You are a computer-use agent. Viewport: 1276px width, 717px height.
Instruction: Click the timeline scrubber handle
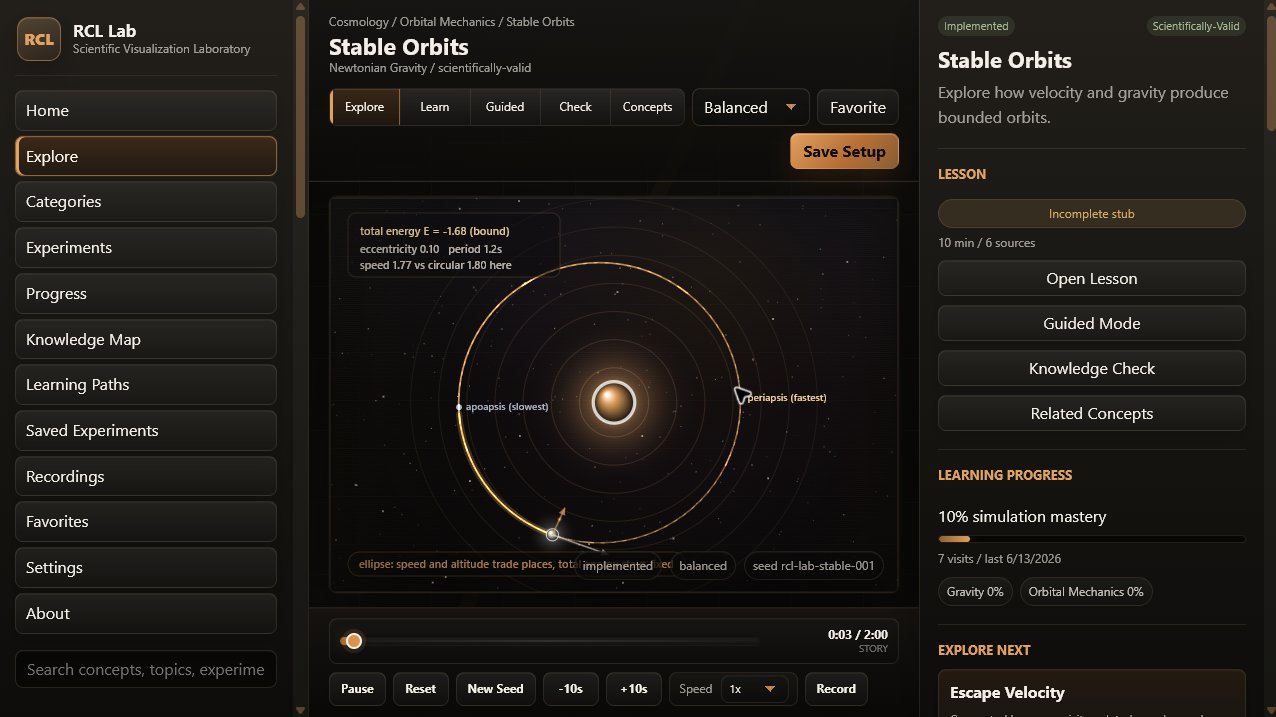(x=353, y=641)
